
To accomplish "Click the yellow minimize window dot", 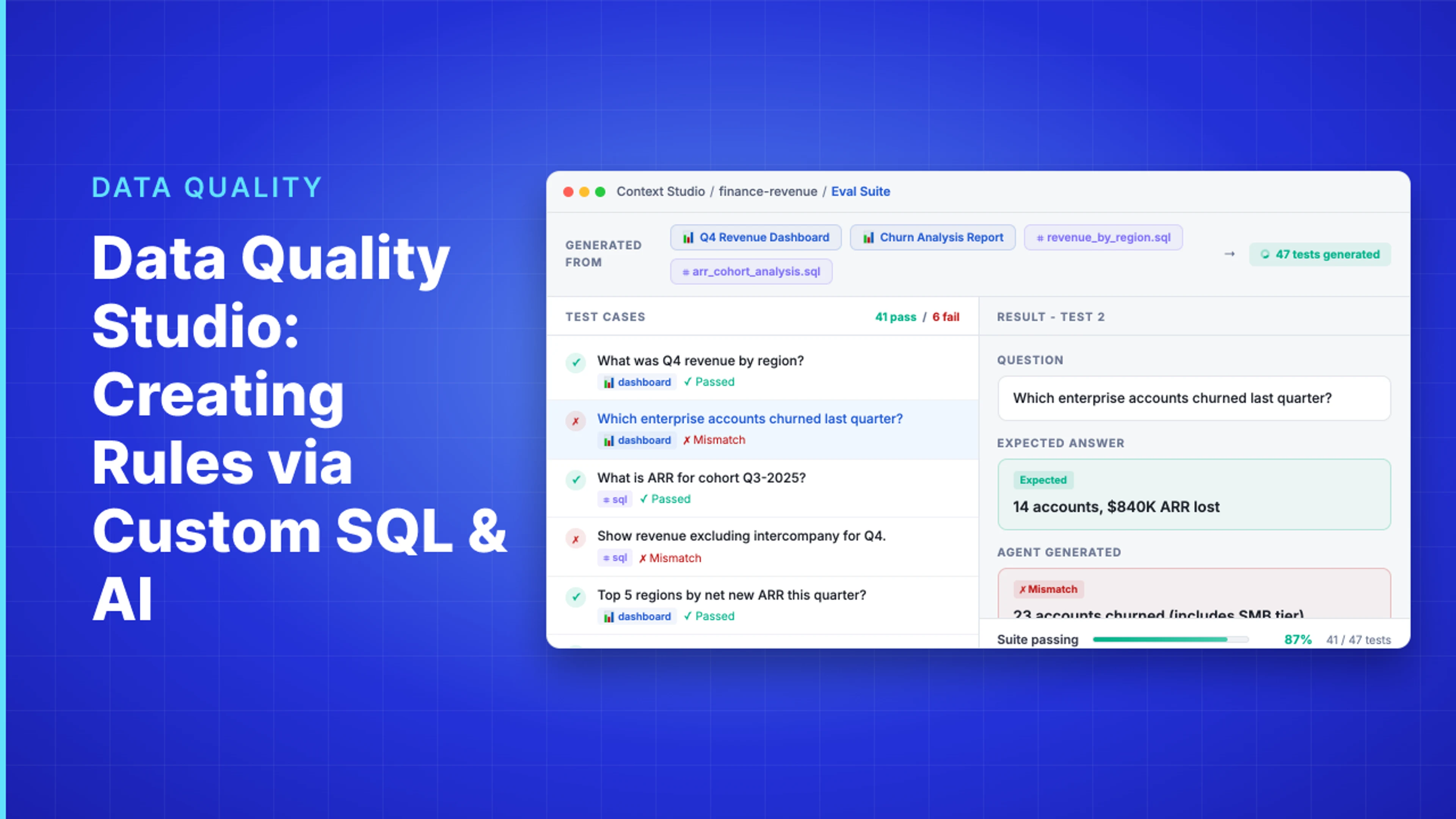I will tap(584, 192).
